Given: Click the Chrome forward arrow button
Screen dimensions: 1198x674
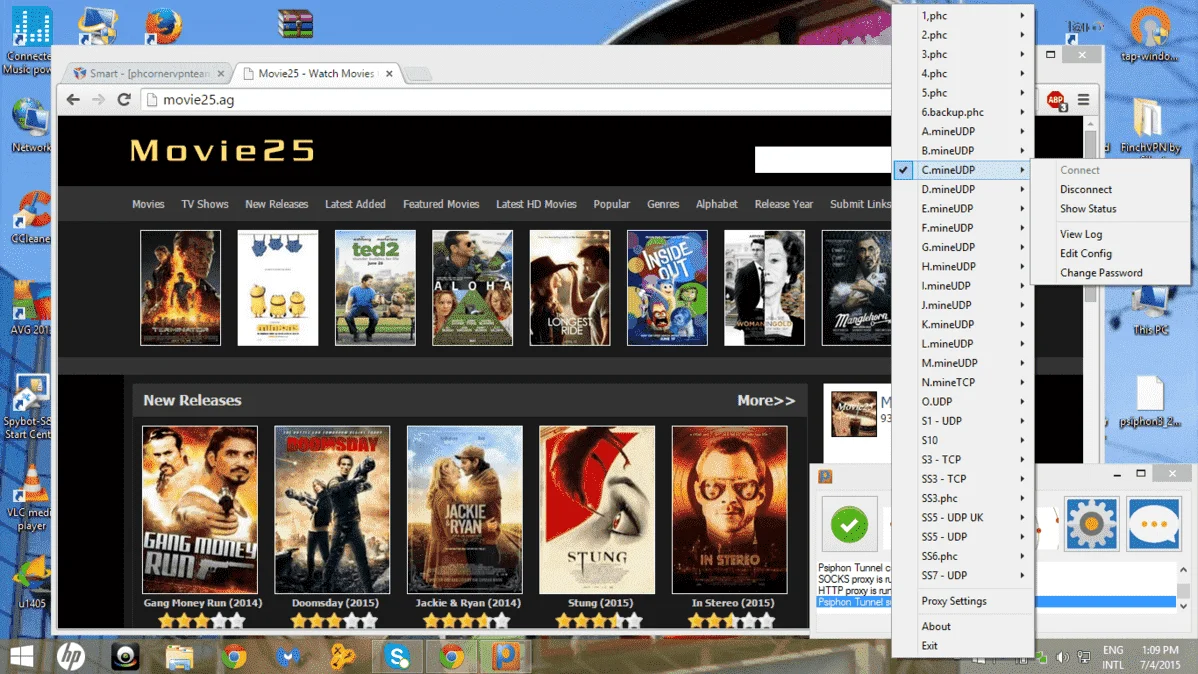Looking at the screenshot, I should tap(99, 99).
